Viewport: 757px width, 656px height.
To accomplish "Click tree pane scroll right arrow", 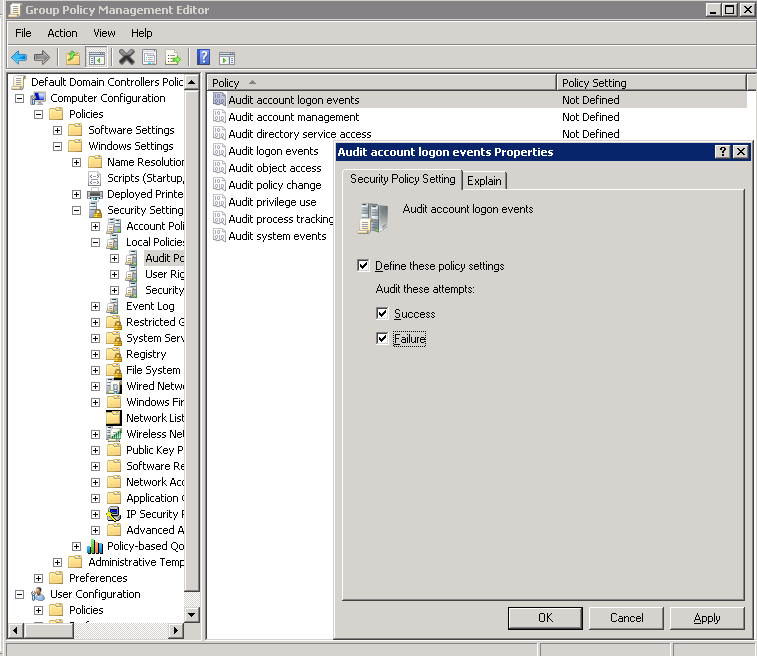I will 176,630.
